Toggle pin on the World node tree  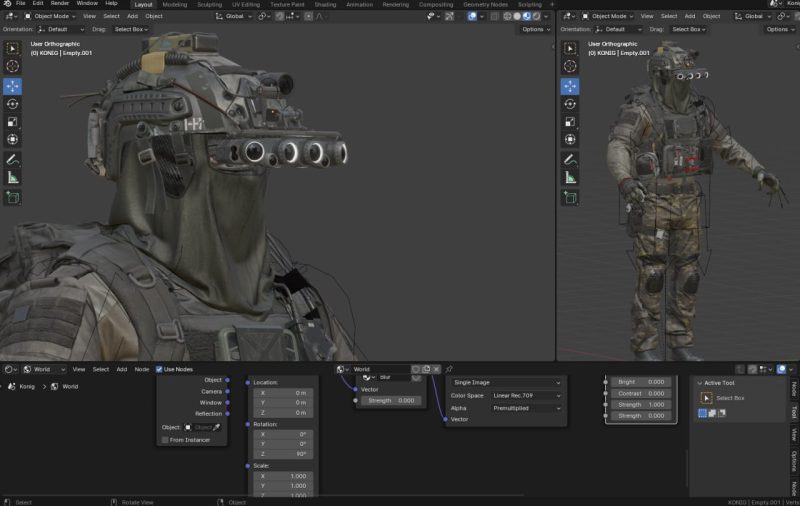click(449, 369)
